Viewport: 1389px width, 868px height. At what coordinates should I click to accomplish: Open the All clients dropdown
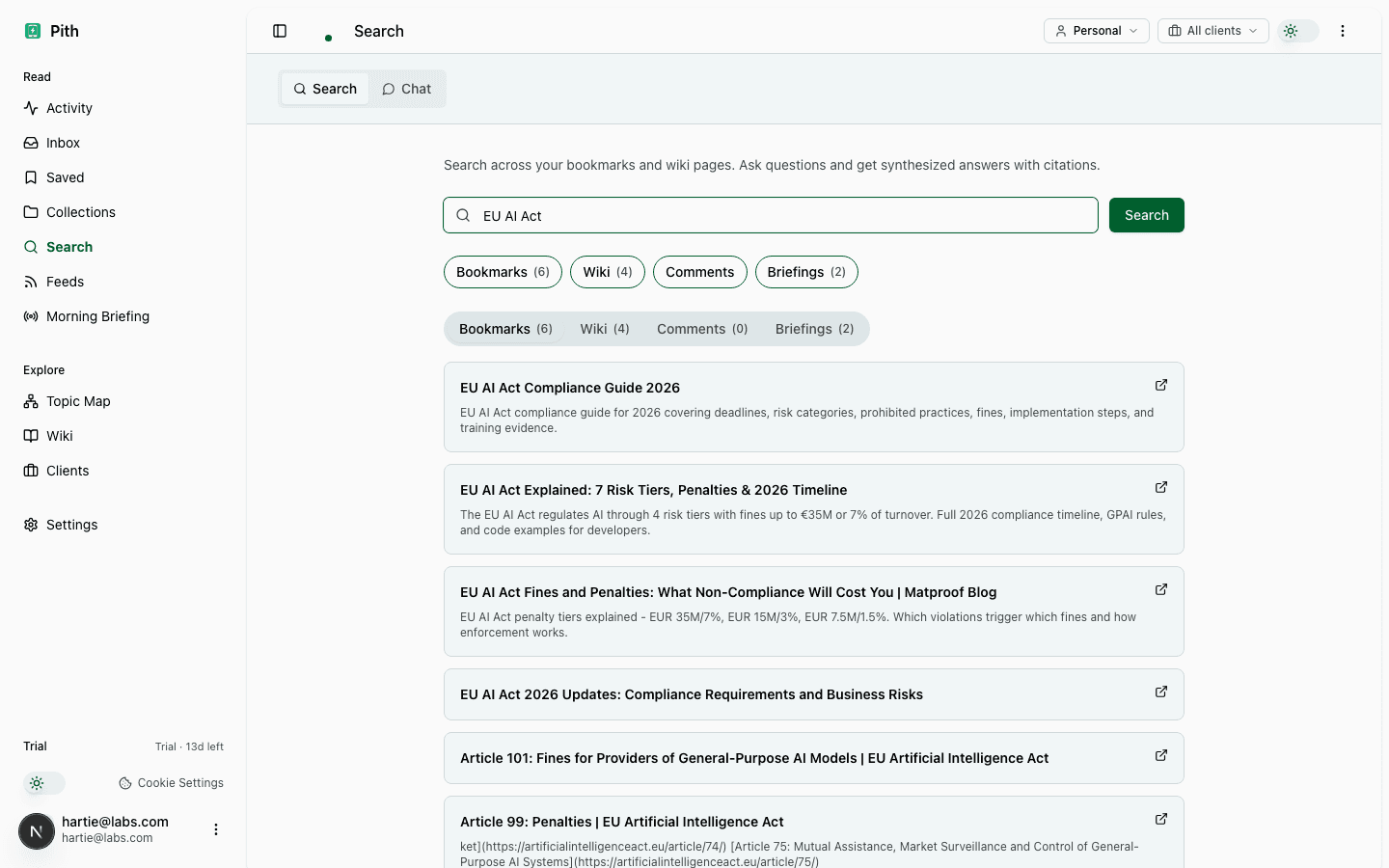(x=1213, y=31)
